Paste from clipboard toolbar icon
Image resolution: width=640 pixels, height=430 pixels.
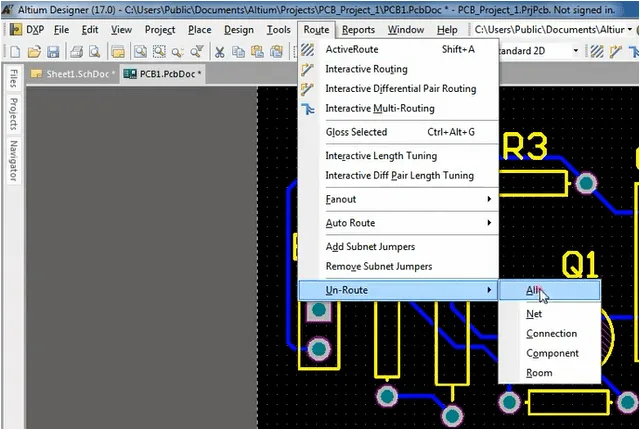(257, 52)
